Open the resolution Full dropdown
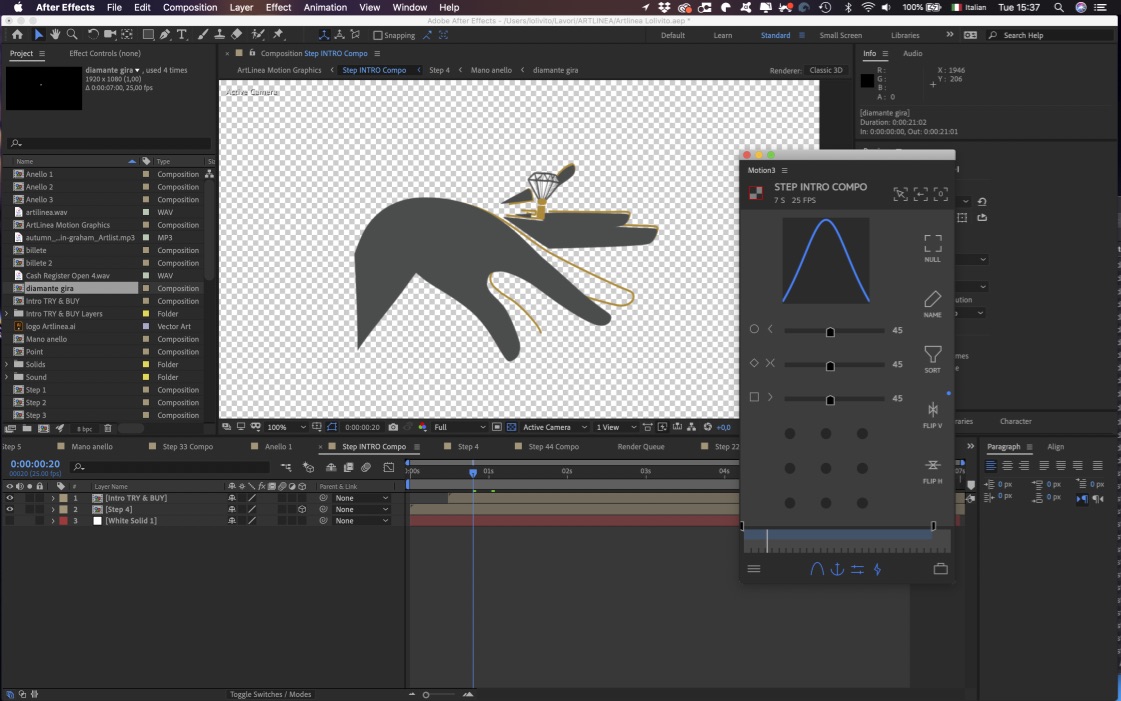Viewport: 1121px width, 701px height. tap(459, 427)
